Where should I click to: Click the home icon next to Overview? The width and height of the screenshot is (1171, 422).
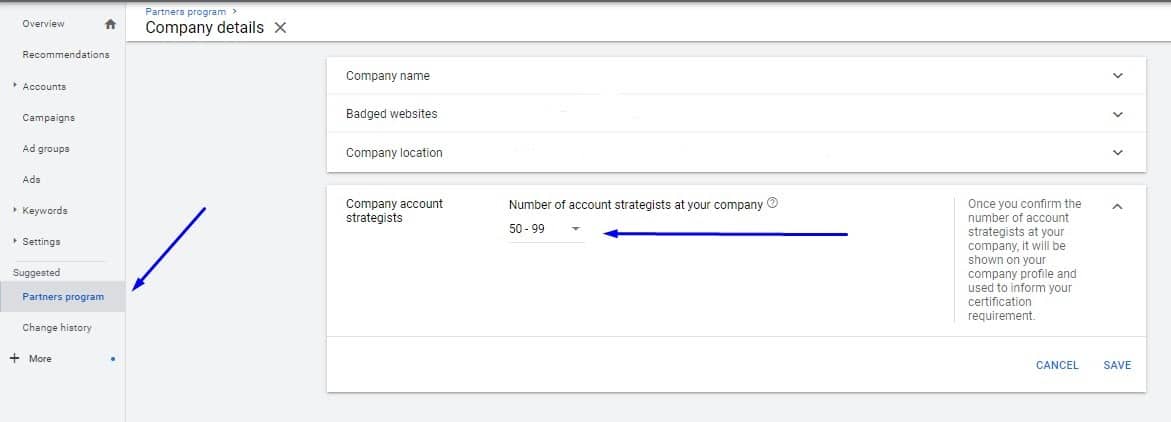pyautogui.click(x=110, y=24)
